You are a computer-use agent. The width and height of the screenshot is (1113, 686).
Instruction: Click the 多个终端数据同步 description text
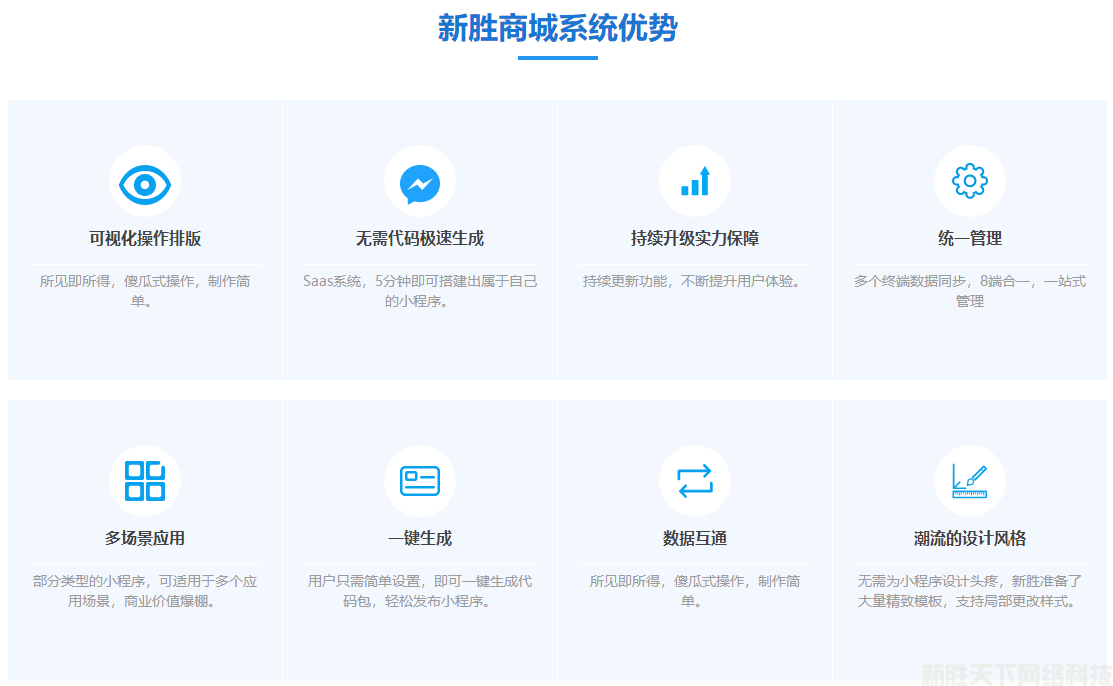(969, 291)
